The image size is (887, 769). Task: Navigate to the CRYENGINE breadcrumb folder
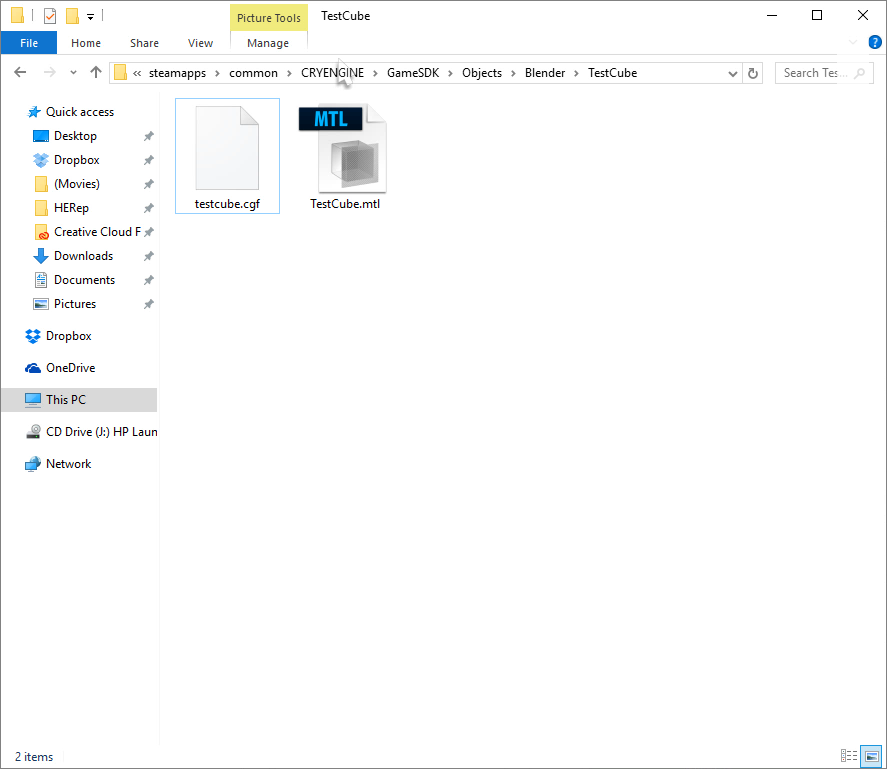point(332,73)
